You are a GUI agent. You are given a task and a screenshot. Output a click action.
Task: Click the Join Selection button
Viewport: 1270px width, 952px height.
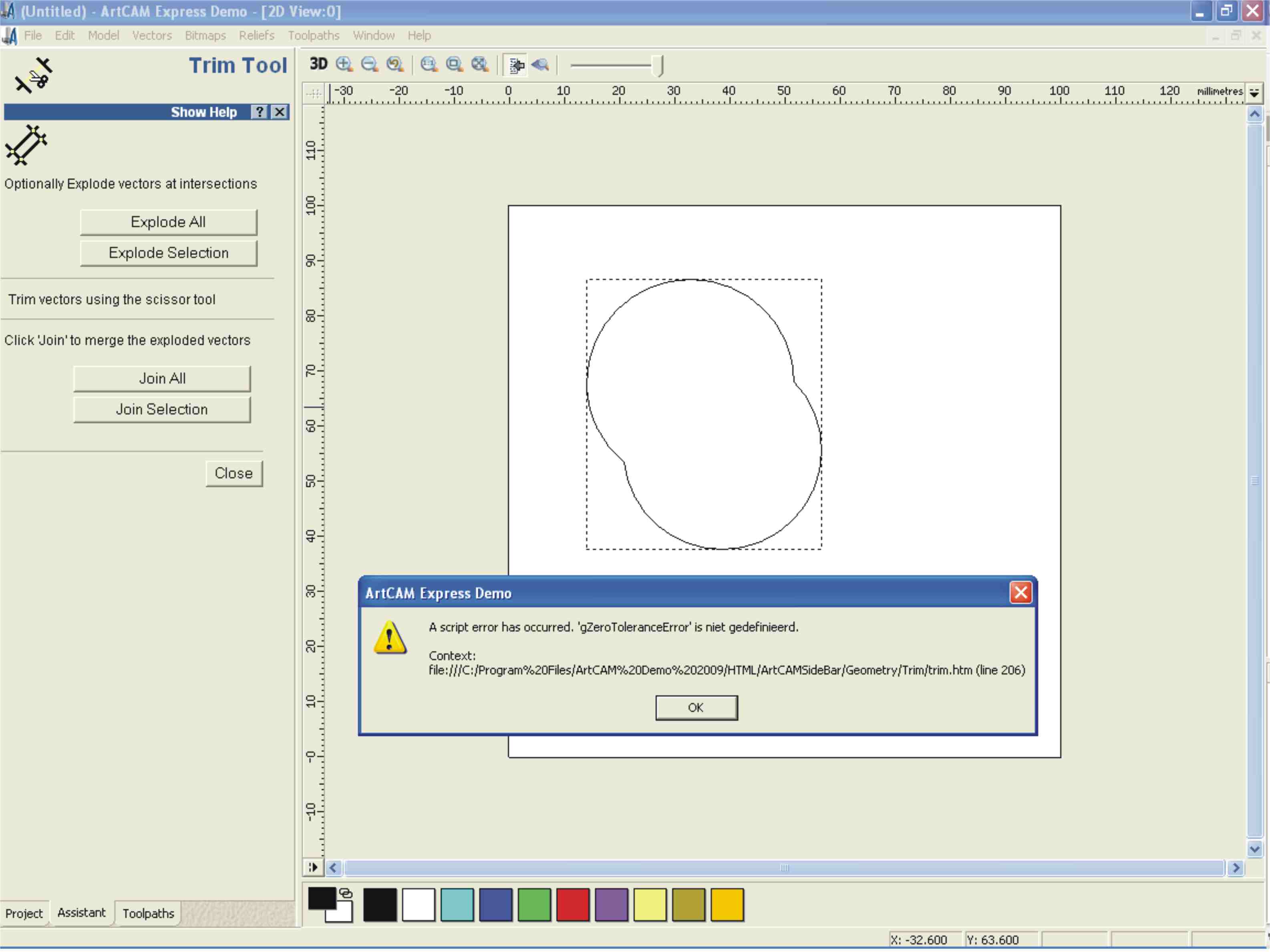coord(162,410)
